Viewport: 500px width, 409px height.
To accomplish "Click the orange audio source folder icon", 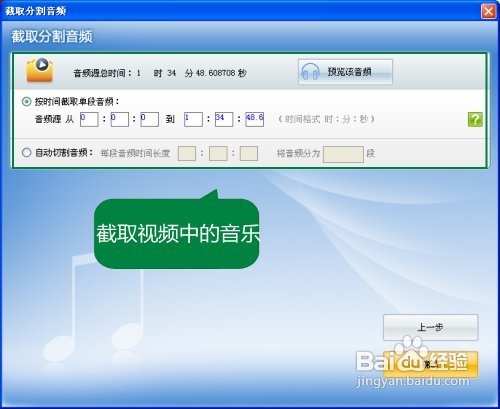I will [x=40, y=70].
